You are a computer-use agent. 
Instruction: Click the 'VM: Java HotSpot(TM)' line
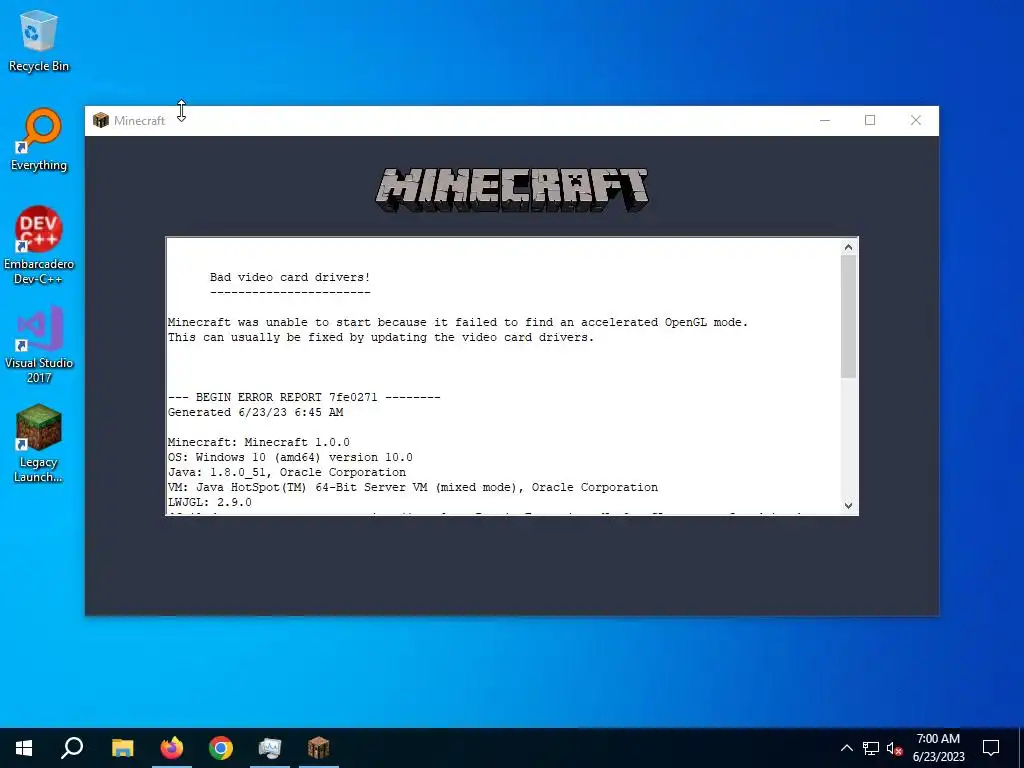(x=413, y=487)
